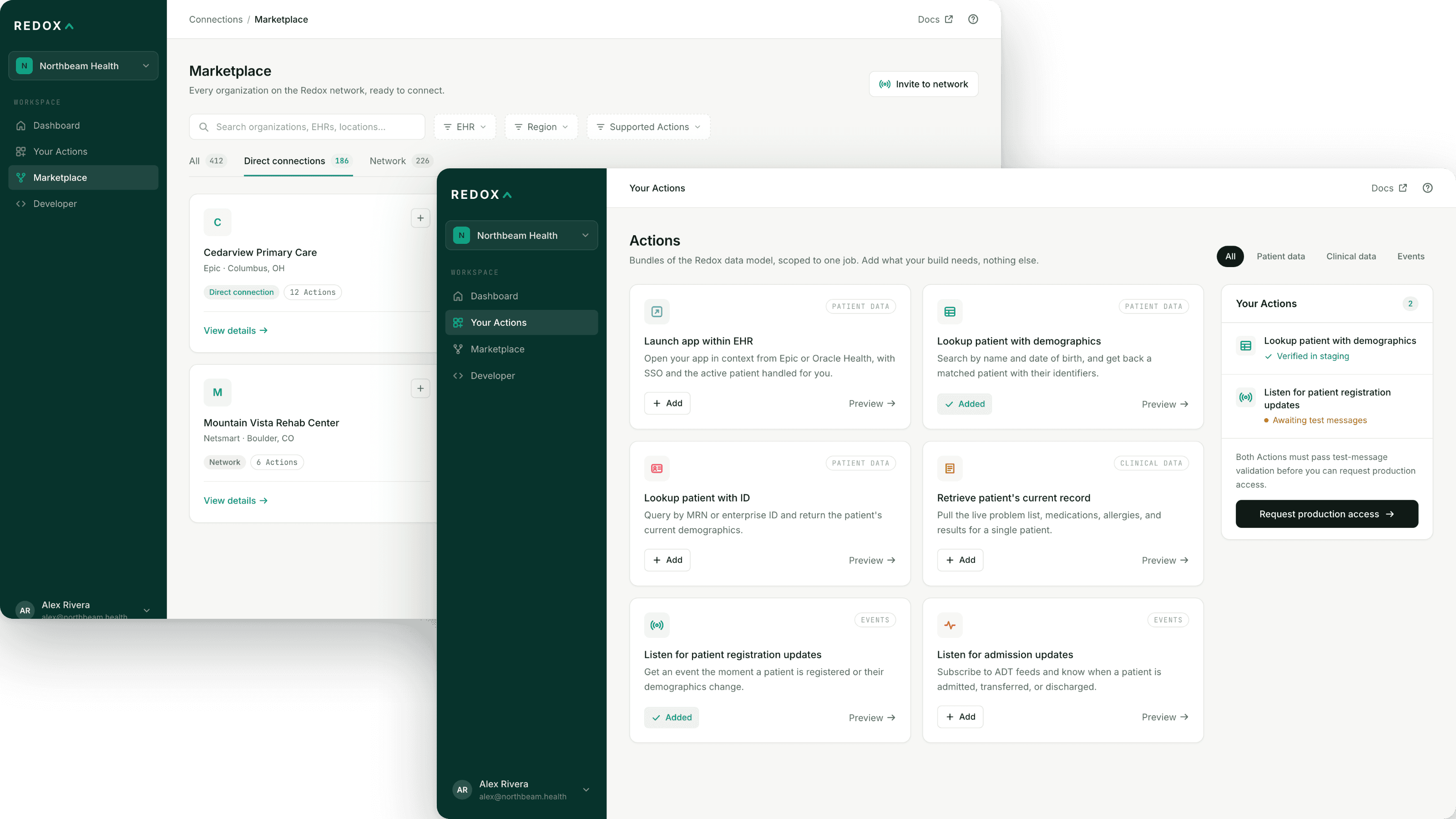Viewport: 1456px width, 819px height.
Task: Click the help icon in Your Actions window header
Action: click(x=1427, y=188)
